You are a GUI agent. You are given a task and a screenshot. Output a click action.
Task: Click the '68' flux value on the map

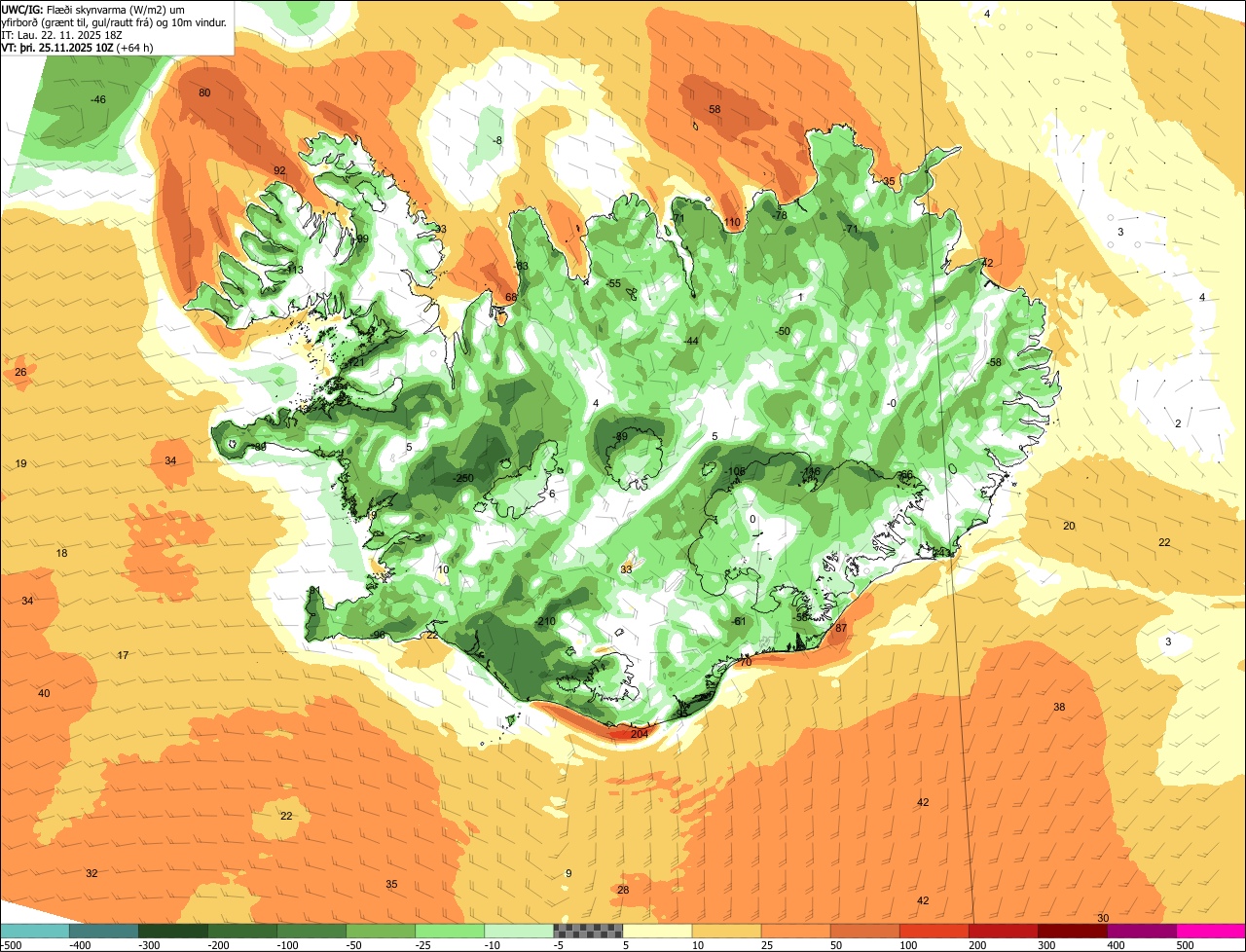coord(510,297)
